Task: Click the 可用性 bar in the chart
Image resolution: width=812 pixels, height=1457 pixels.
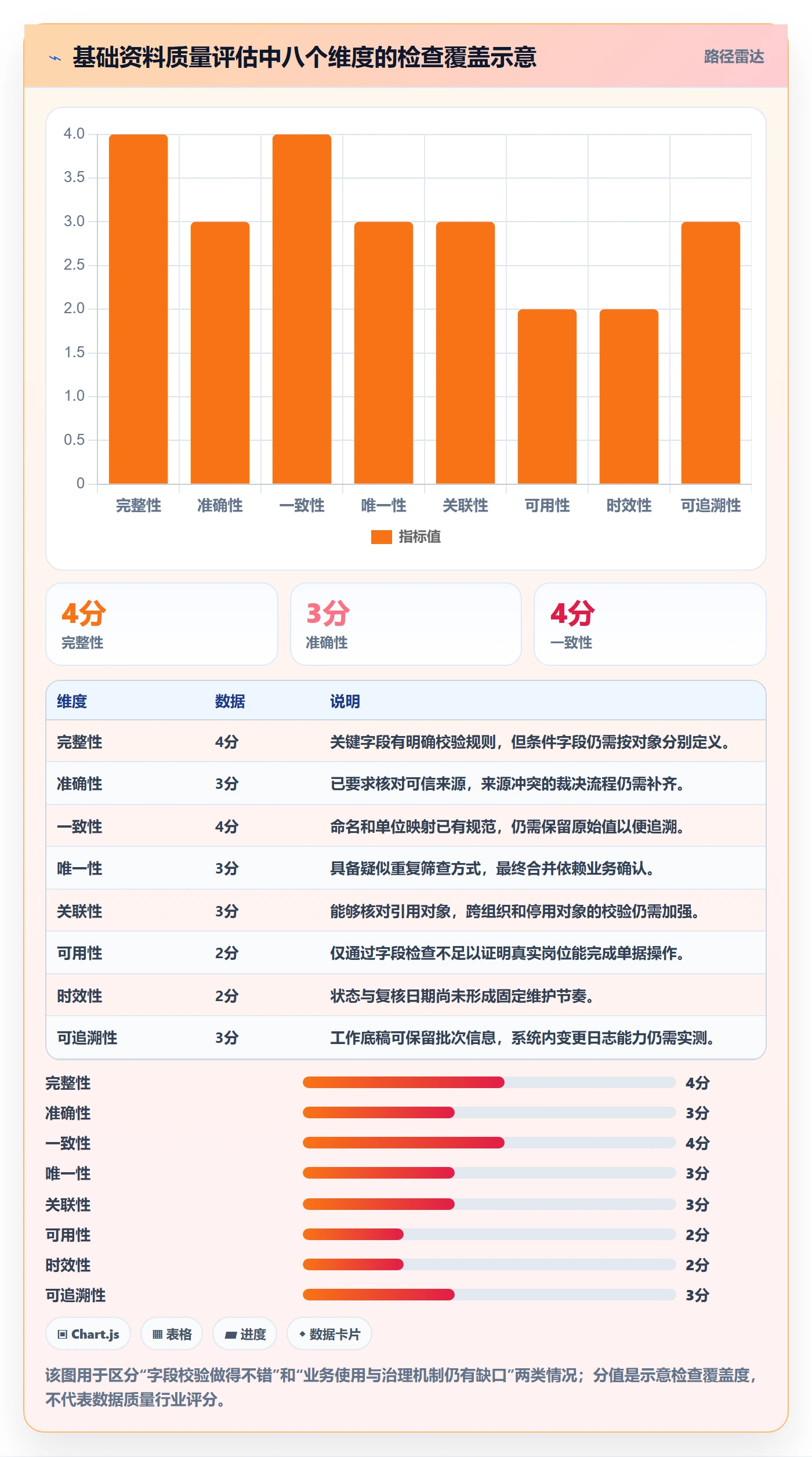Action: click(x=548, y=396)
